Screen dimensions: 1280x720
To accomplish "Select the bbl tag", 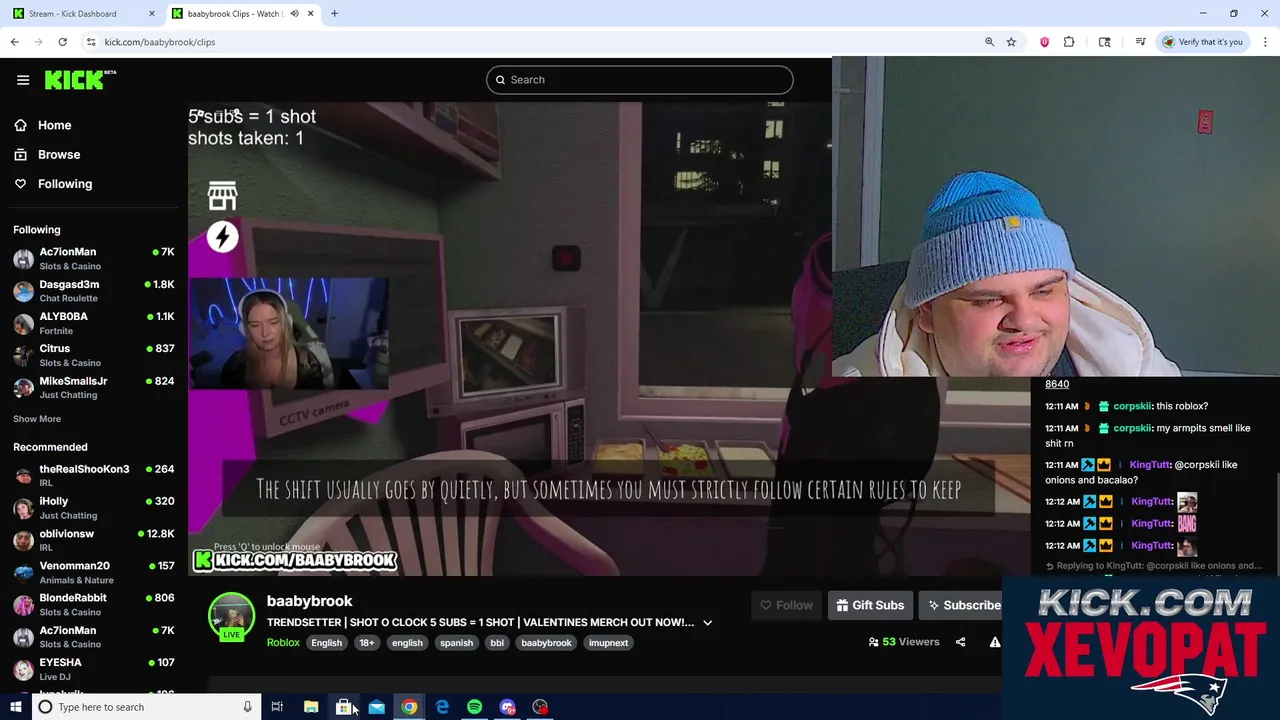I will [497, 643].
